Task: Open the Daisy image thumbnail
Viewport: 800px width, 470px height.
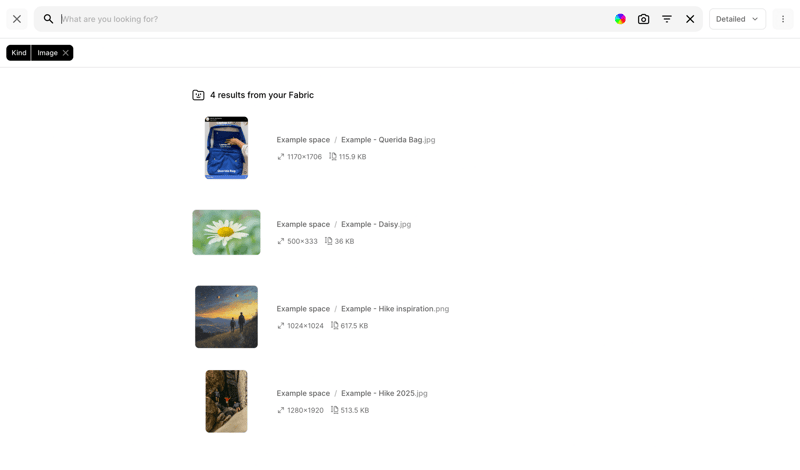Action: 226,232
